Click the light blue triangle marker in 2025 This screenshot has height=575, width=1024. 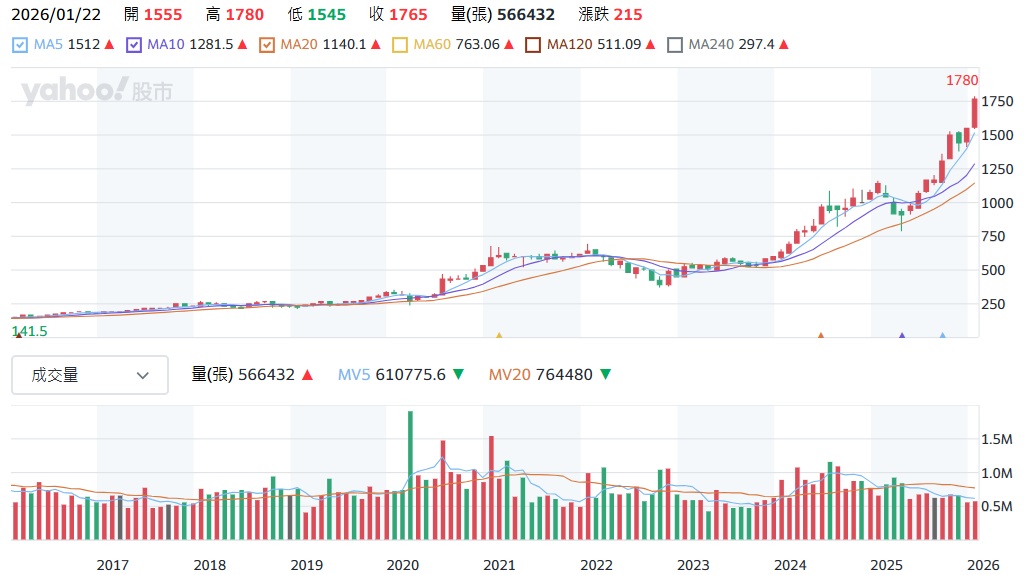pyautogui.click(x=942, y=337)
